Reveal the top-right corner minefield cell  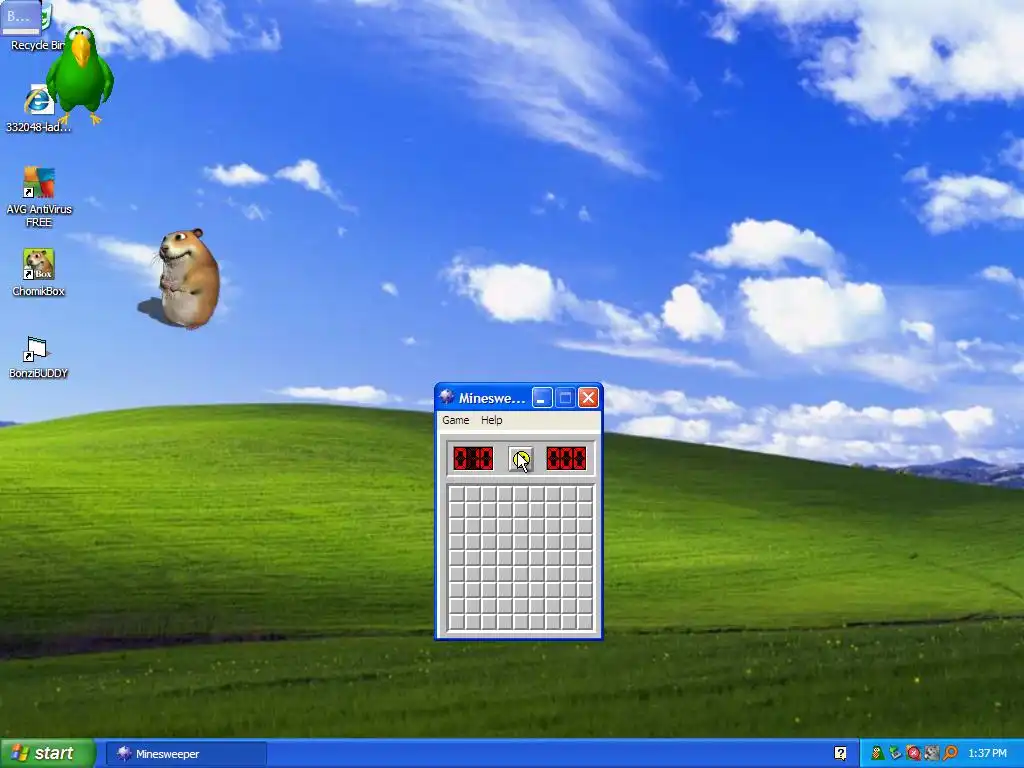[585, 494]
